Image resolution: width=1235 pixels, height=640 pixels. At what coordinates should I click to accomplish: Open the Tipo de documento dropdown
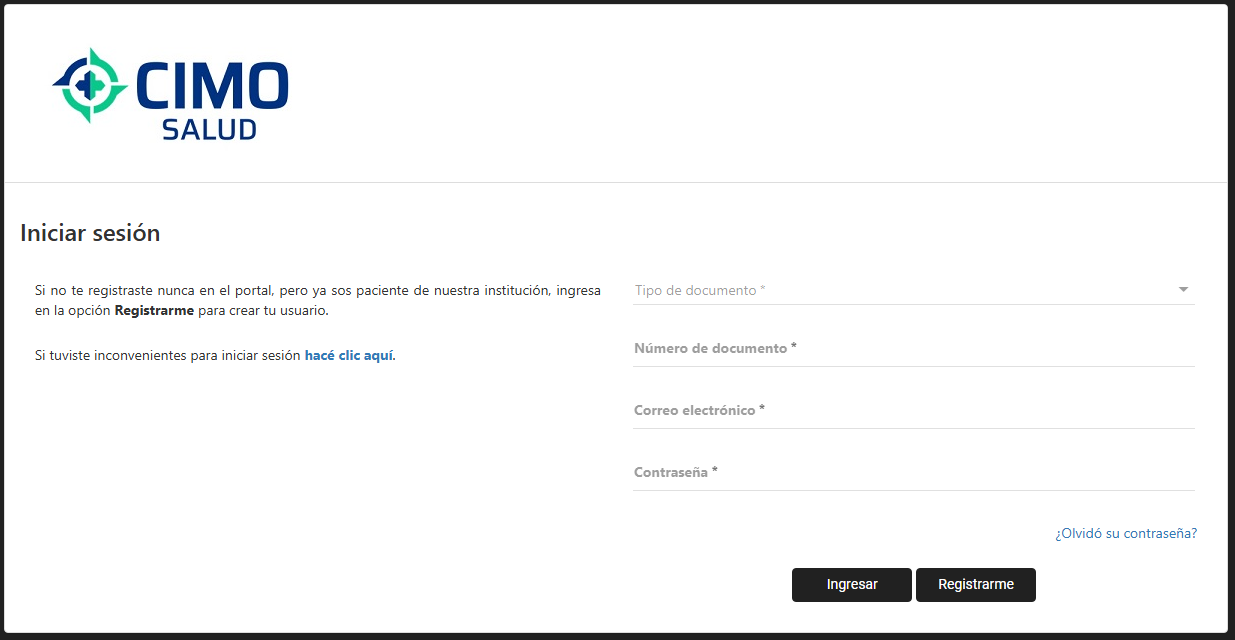[x=900, y=290]
